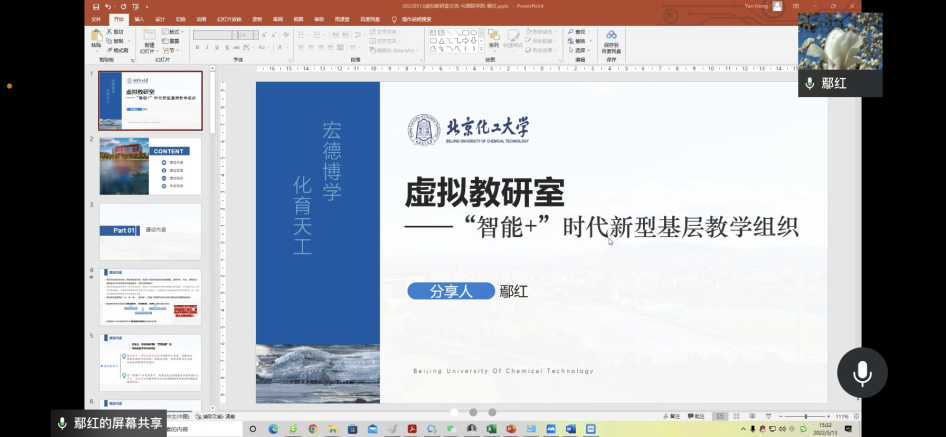Viewport: 946px width, 437px height.
Task: Click the Ribbon Display Options icon
Action: [x=796, y=6]
